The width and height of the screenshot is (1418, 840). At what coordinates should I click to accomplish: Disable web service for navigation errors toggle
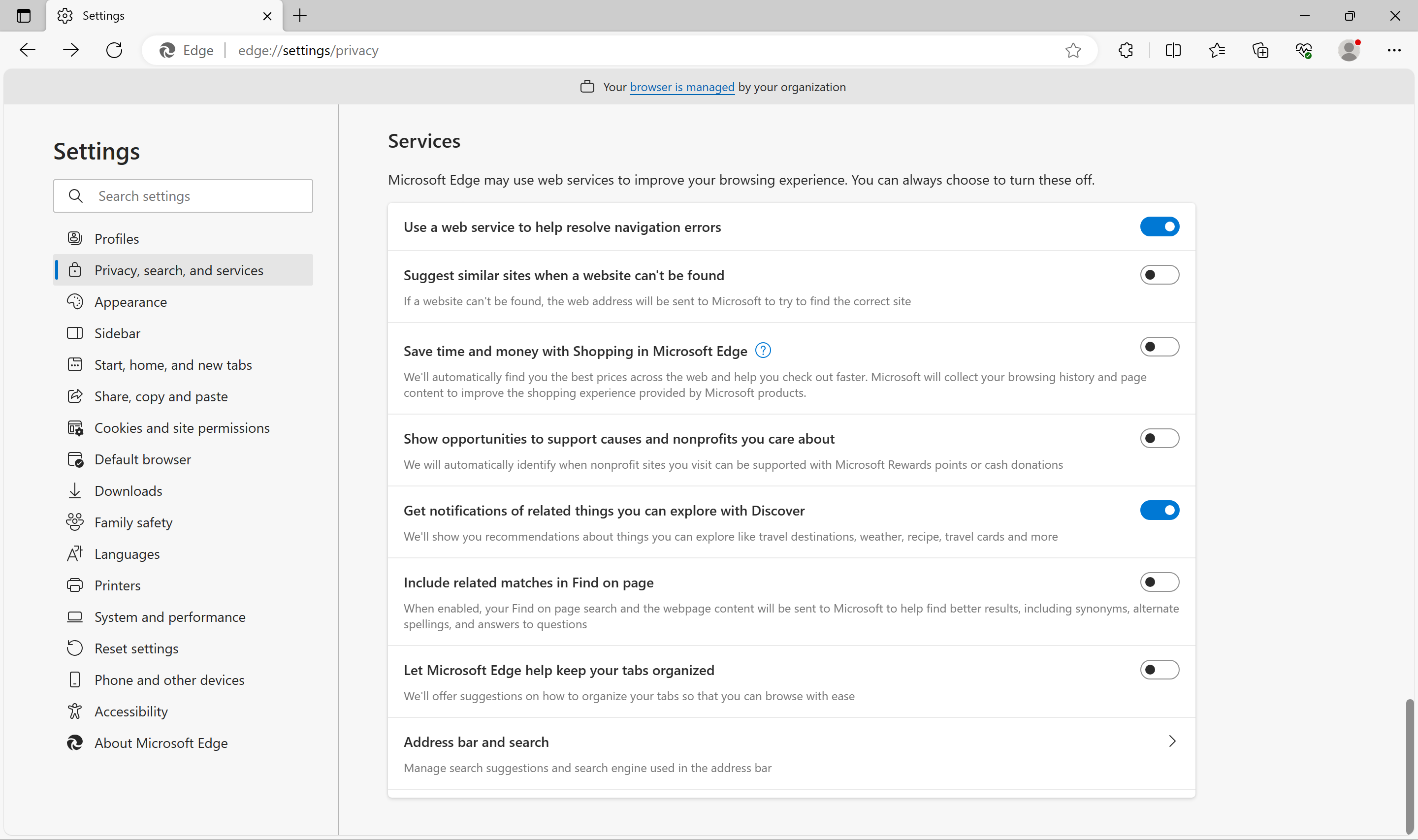[x=1159, y=226]
